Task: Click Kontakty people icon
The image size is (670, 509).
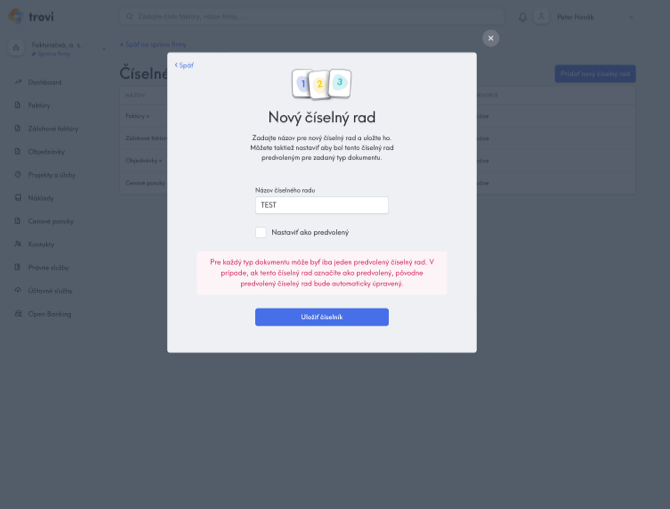Action: 18,244
